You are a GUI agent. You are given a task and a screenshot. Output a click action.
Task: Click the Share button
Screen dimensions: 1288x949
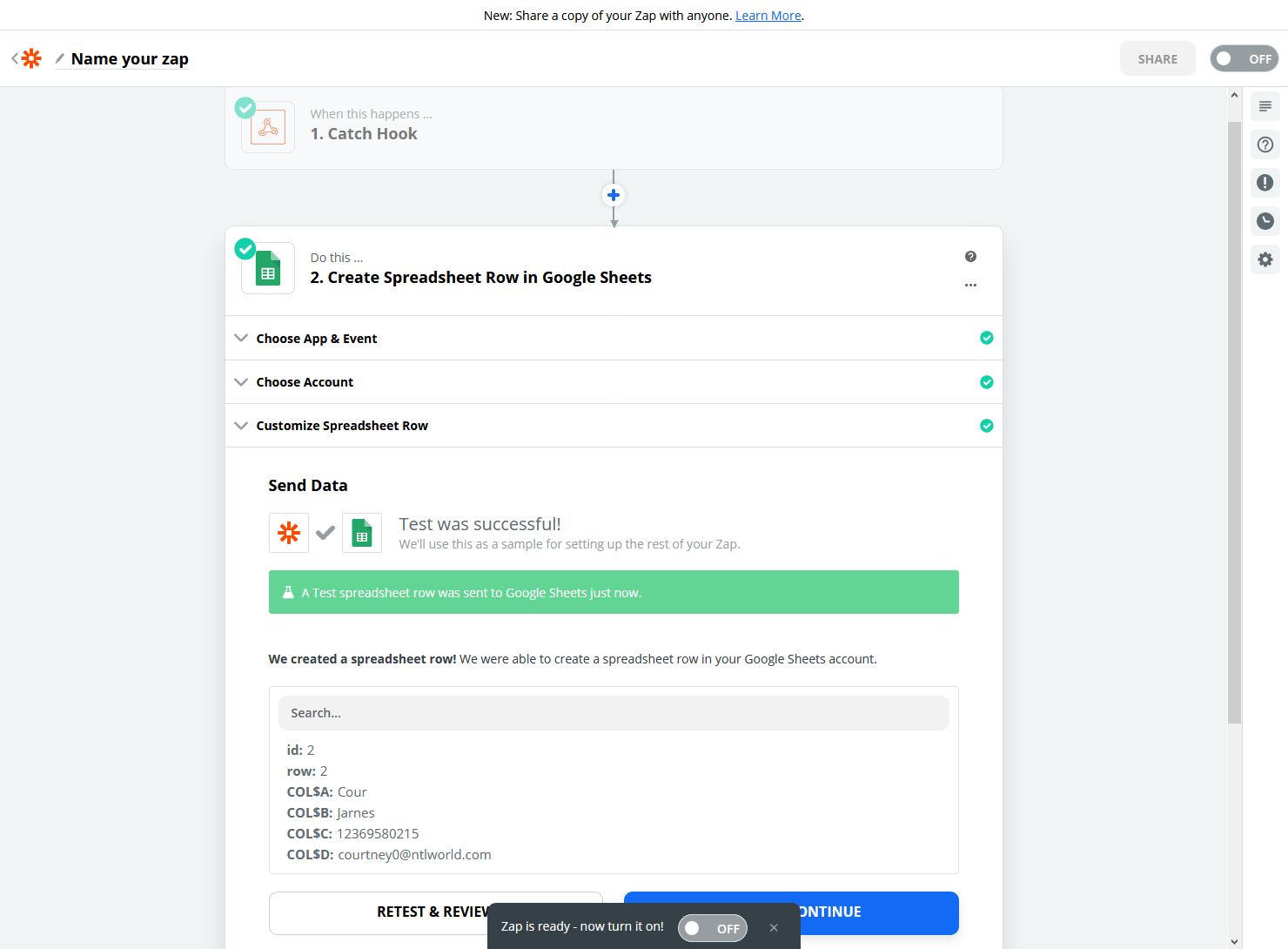click(x=1157, y=58)
